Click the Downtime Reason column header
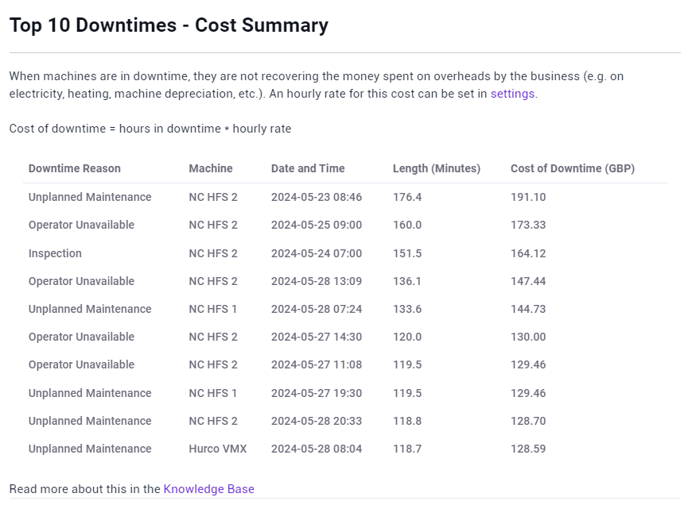The image size is (688, 505). (74, 169)
